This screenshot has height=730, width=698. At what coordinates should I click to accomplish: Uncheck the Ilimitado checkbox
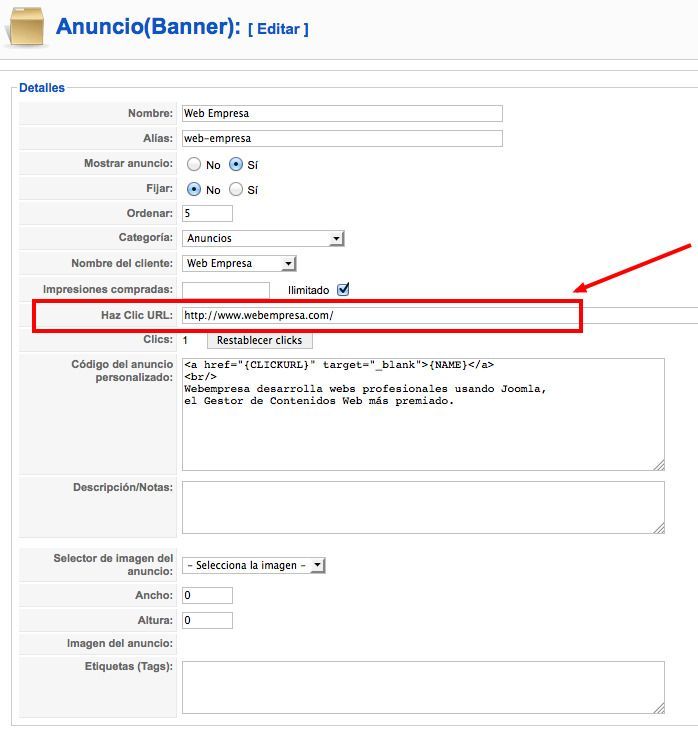coord(343,290)
